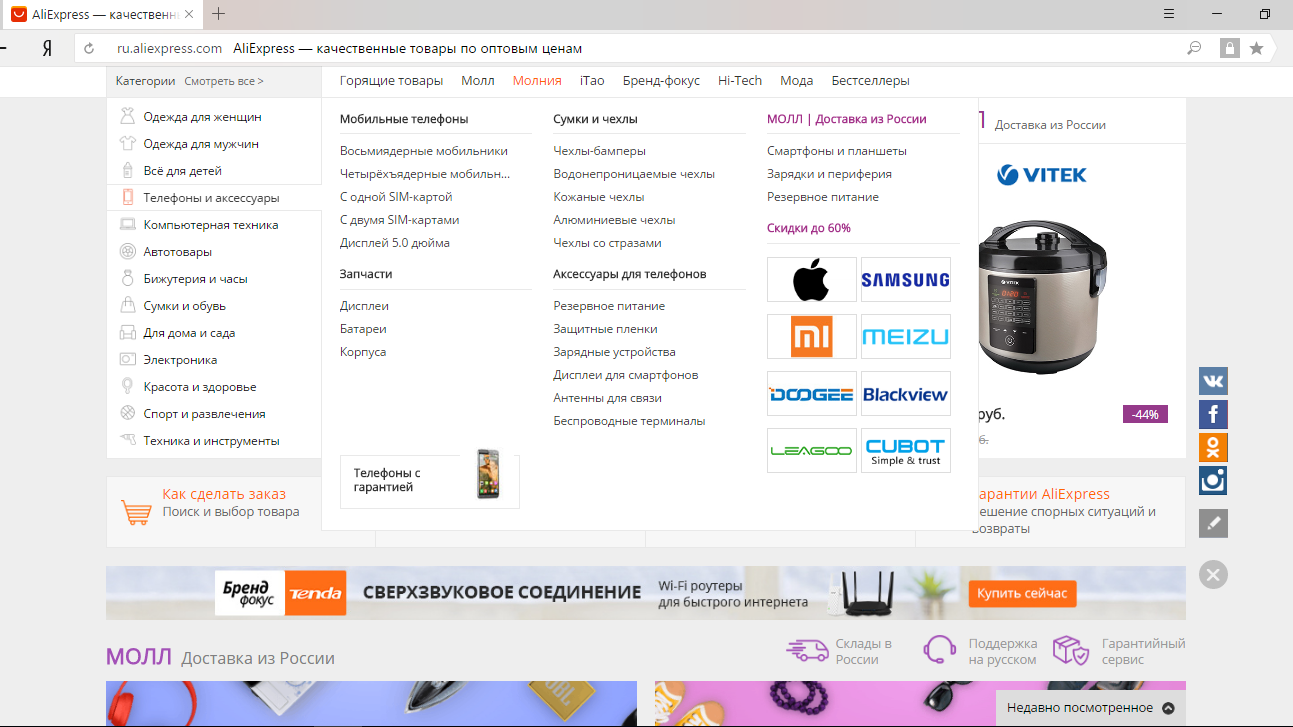Screen dimensions: 1293x727
Task: Open the Cubot brand tile
Action: (906, 451)
